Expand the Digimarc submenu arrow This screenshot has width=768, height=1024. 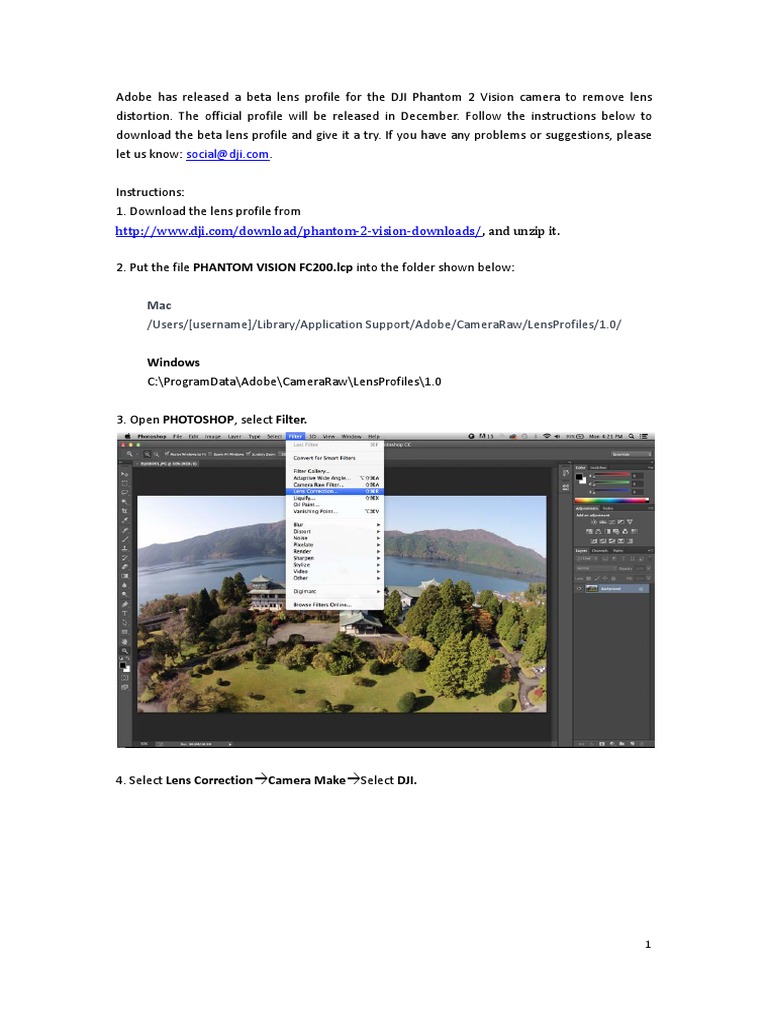(379, 591)
